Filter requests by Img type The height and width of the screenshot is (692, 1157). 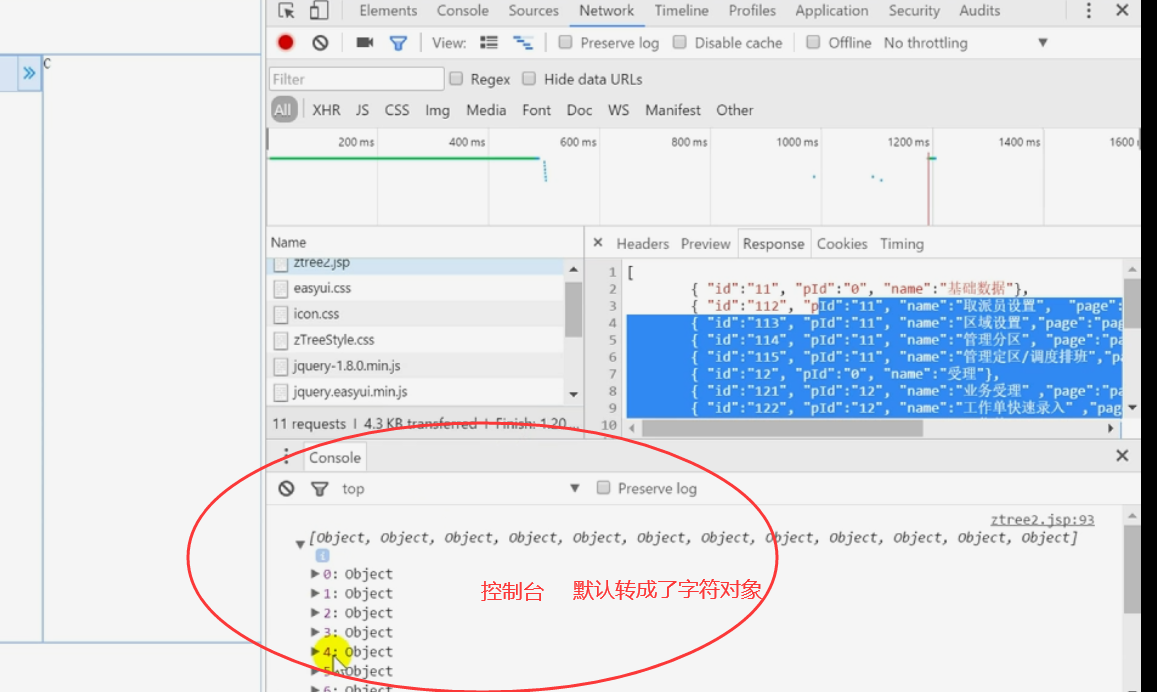pyautogui.click(x=438, y=110)
